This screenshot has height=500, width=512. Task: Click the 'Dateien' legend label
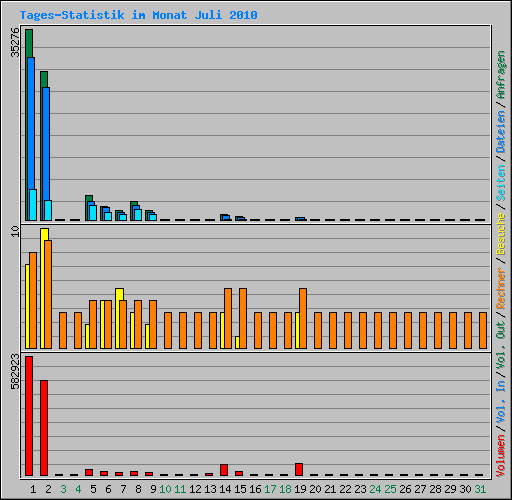pyautogui.click(x=501, y=132)
